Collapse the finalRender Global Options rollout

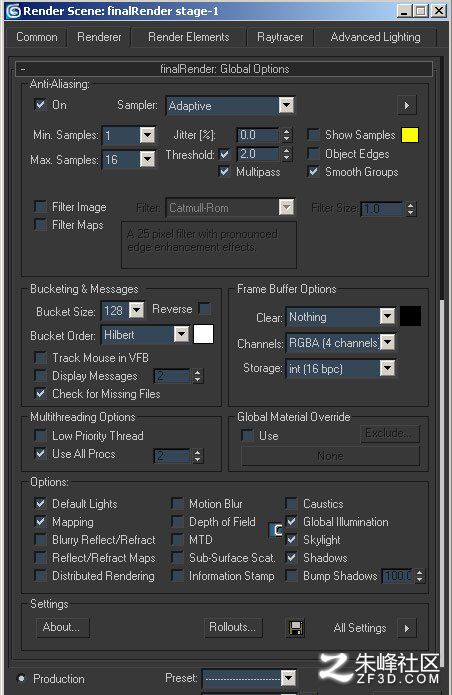(224, 69)
